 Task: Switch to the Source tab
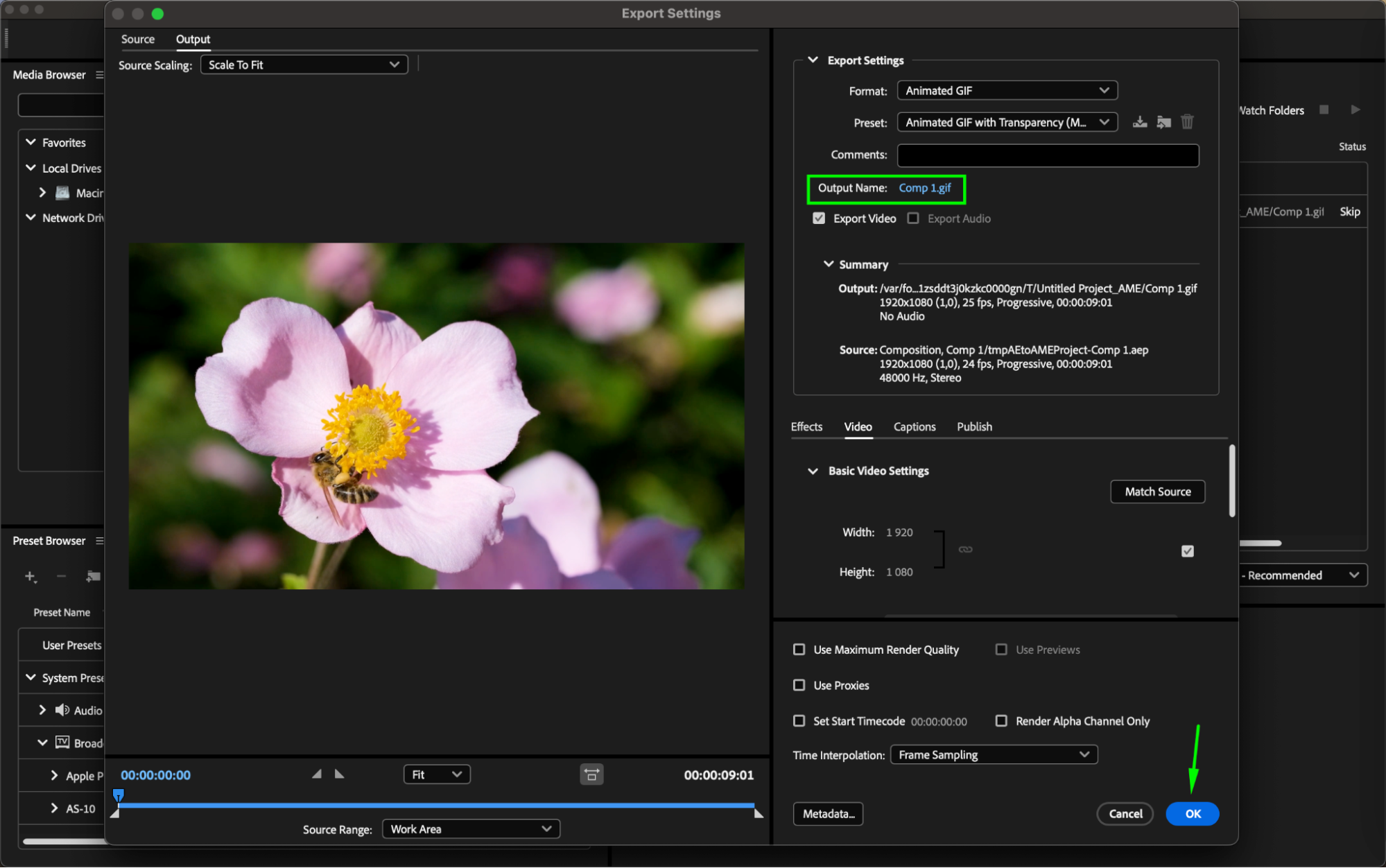(137, 40)
